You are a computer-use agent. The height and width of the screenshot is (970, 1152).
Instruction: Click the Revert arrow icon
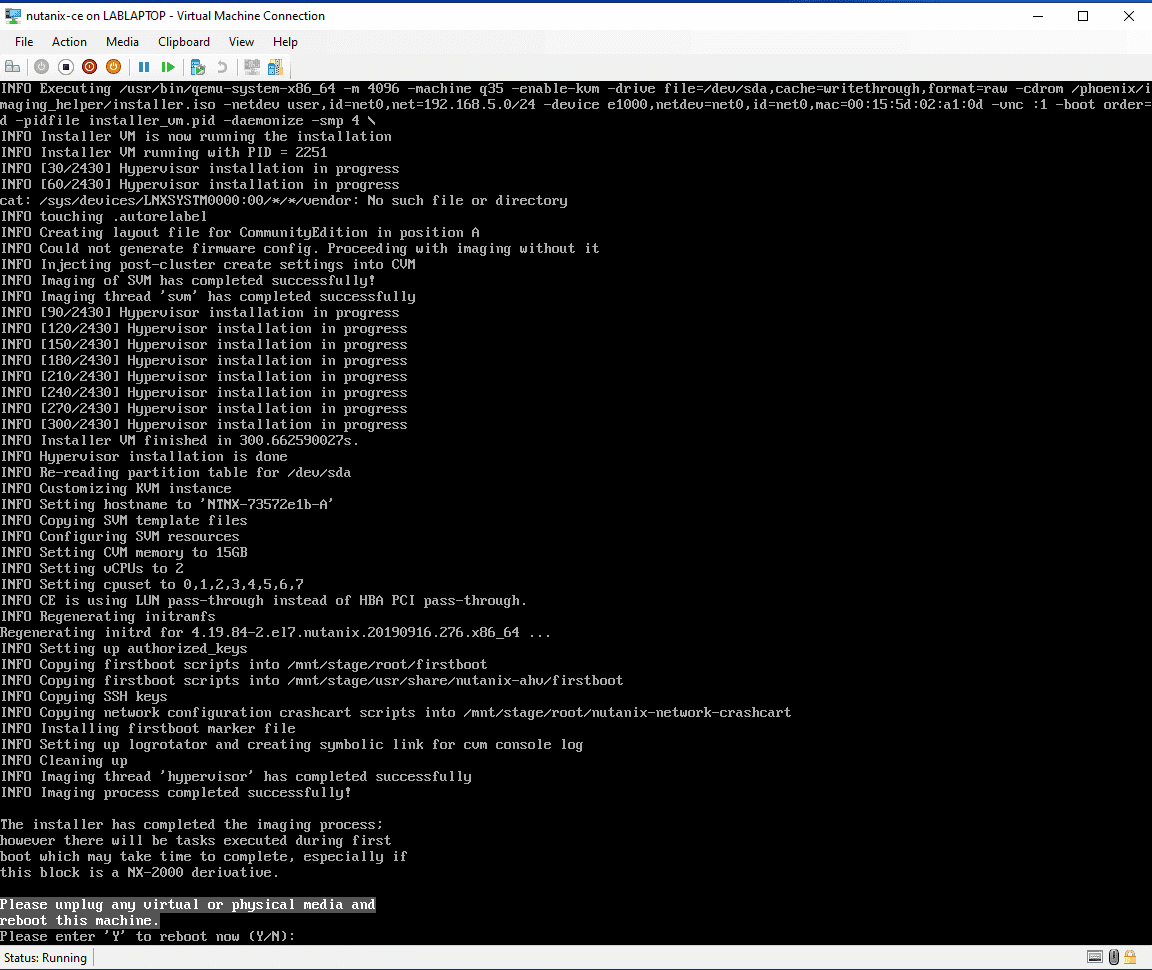click(x=222, y=67)
